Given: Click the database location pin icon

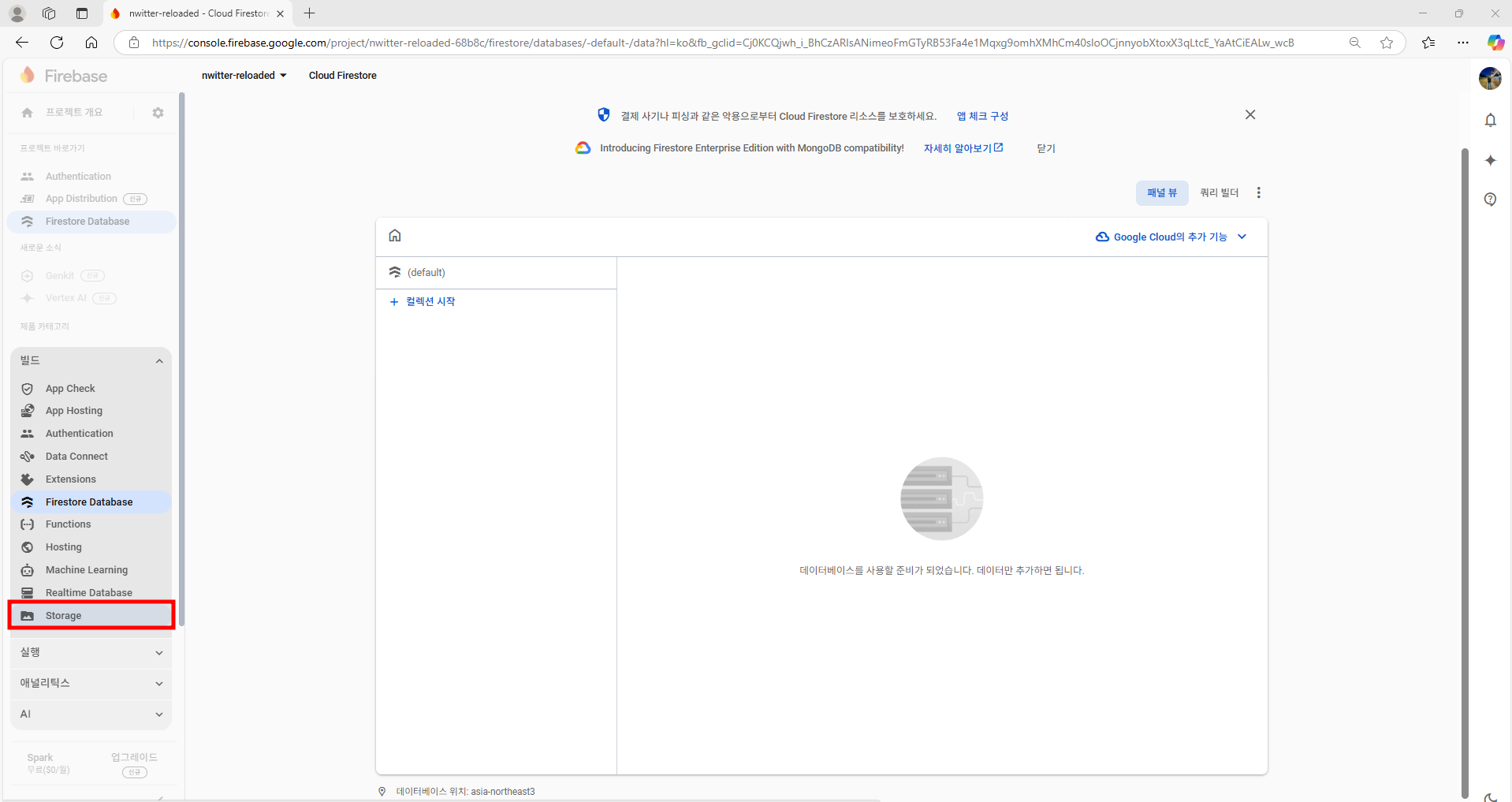Looking at the screenshot, I should coord(382,792).
